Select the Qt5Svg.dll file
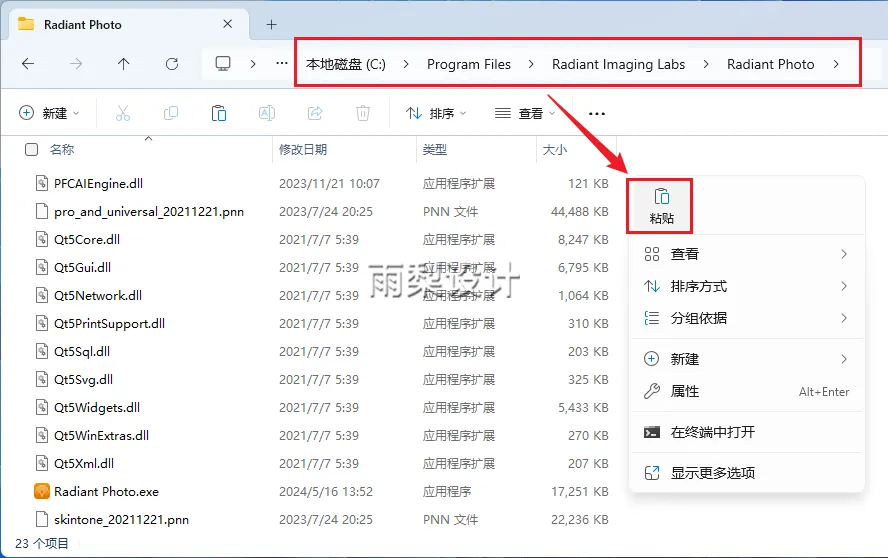This screenshot has width=888, height=558. pos(83,380)
